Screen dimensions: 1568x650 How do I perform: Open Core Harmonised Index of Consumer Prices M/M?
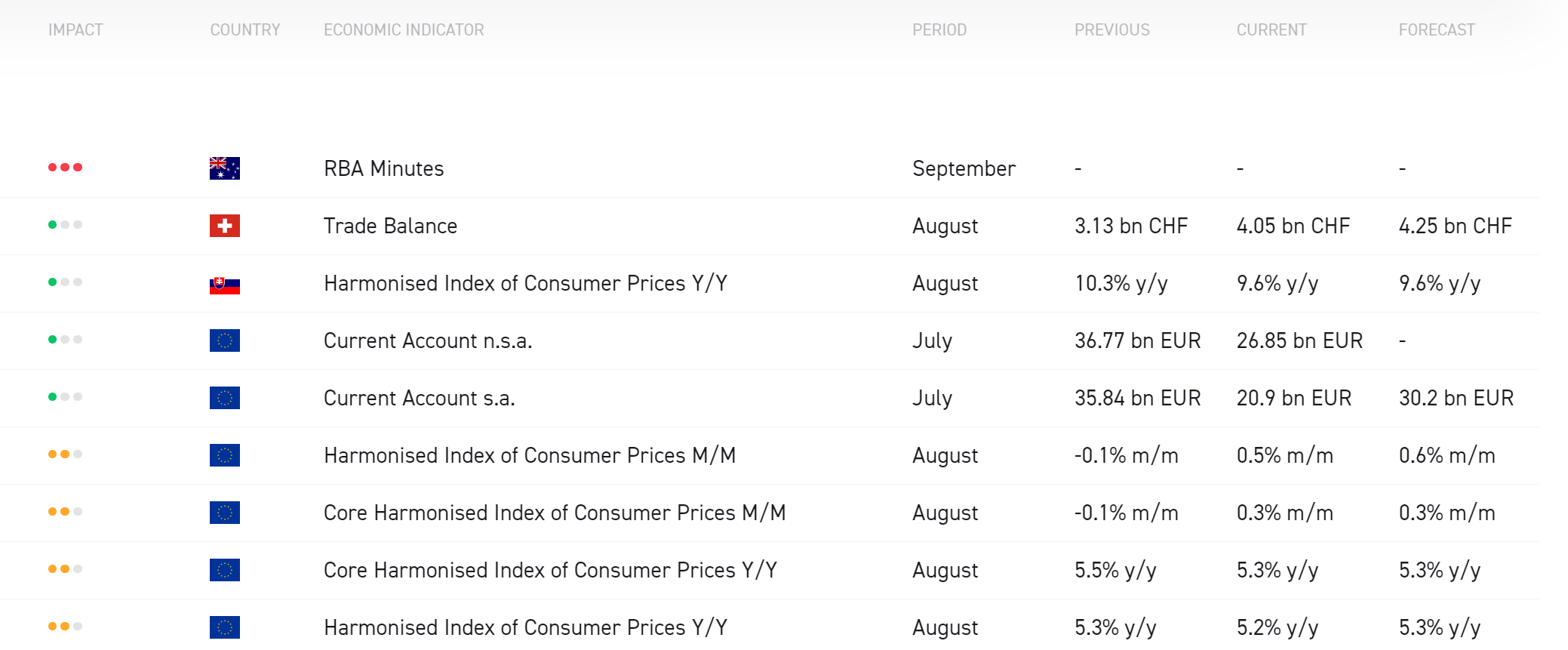coord(555,513)
